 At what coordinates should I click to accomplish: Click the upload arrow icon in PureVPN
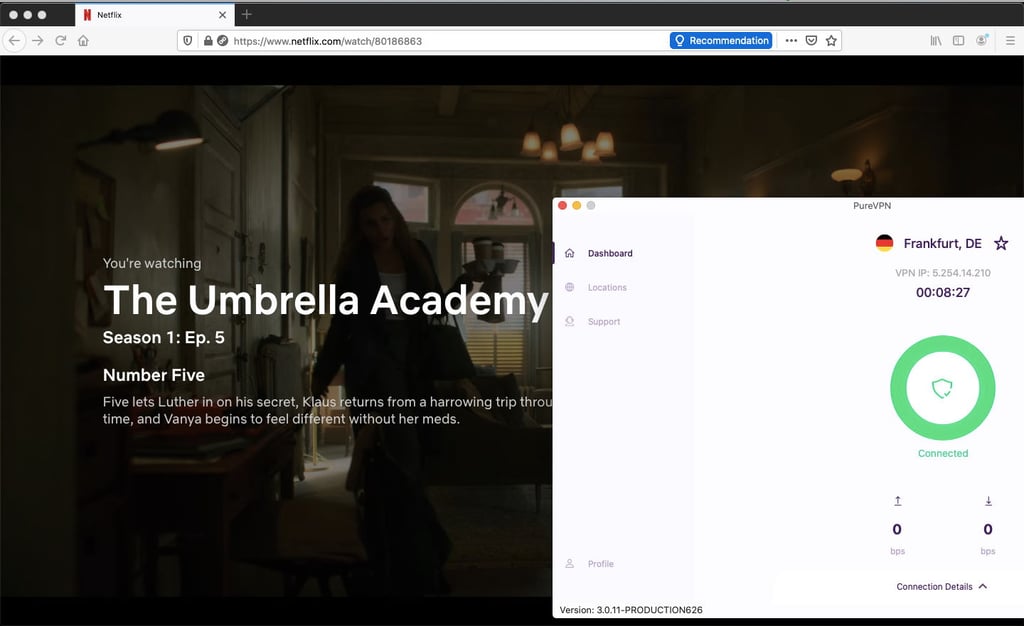pos(897,501)
